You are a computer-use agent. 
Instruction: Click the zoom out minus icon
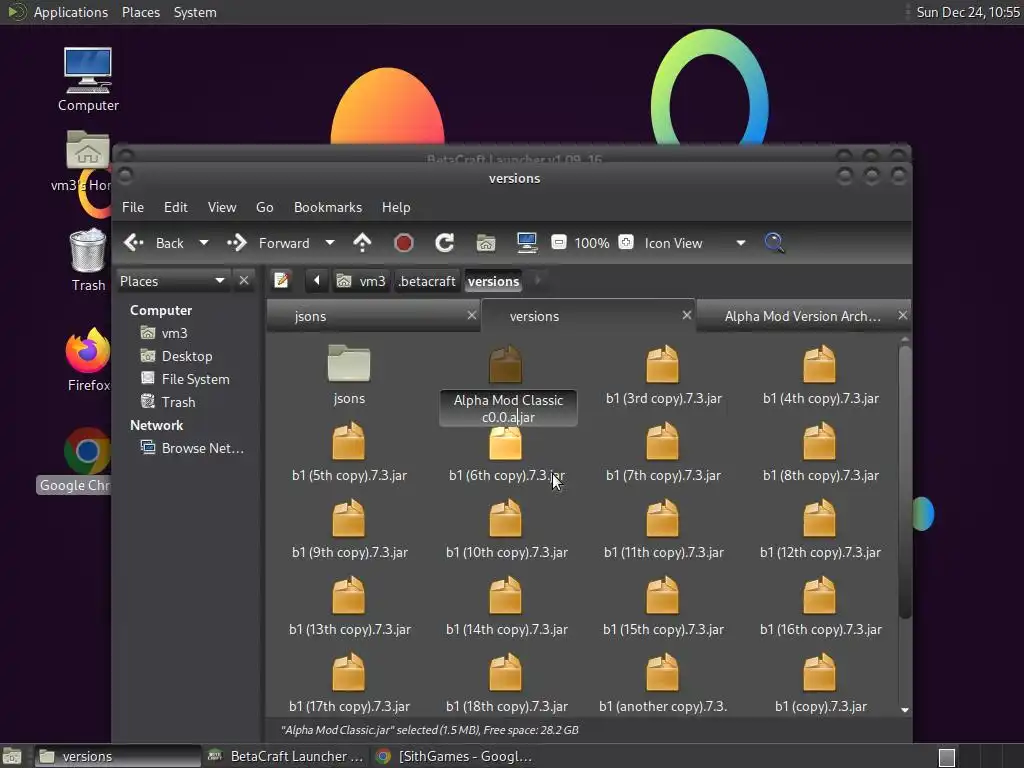pyautogui.click(x=559, y=243)
